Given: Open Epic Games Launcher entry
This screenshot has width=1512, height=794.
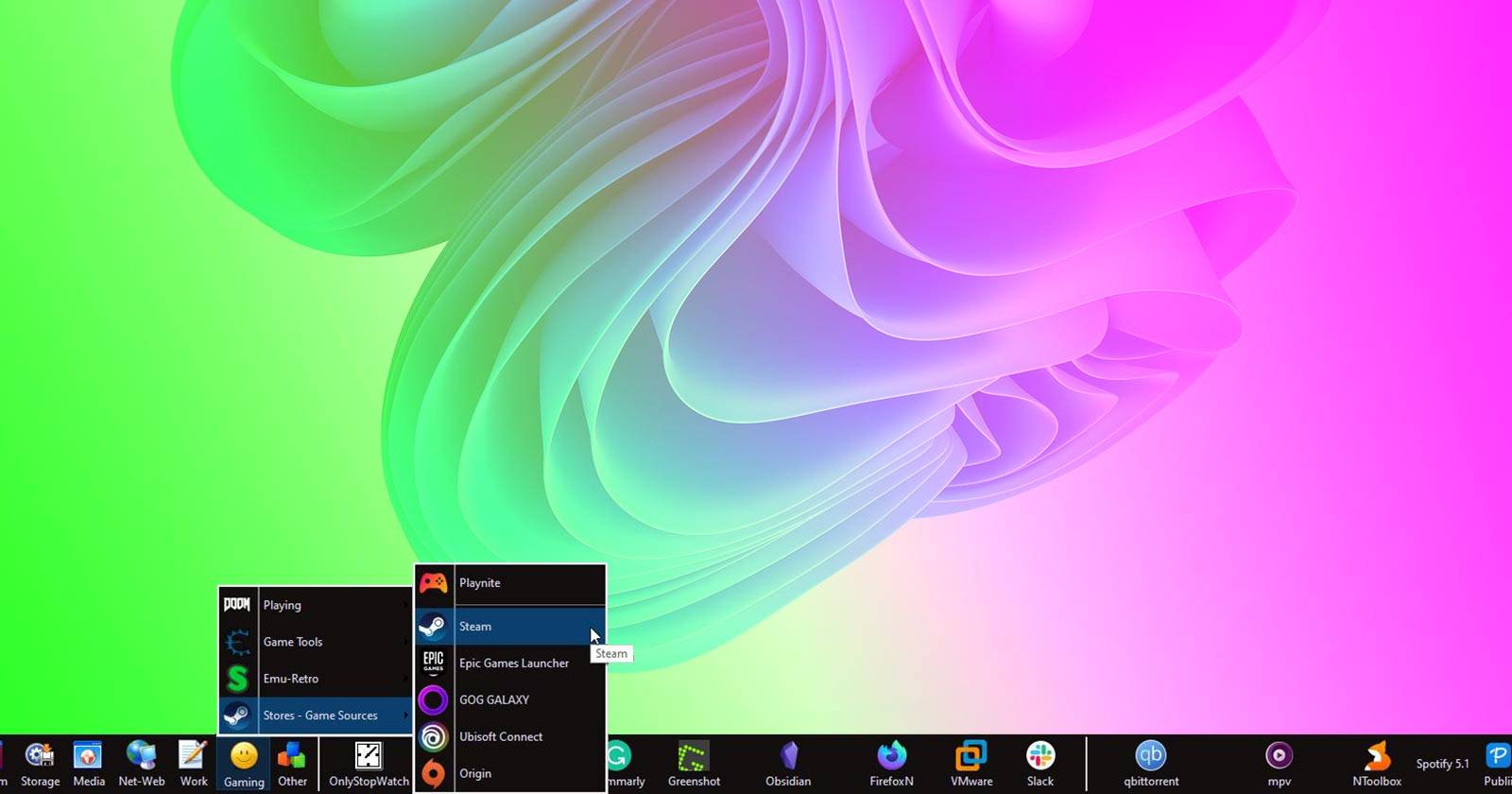Looking at the screenshot, I should click(510, 664).
